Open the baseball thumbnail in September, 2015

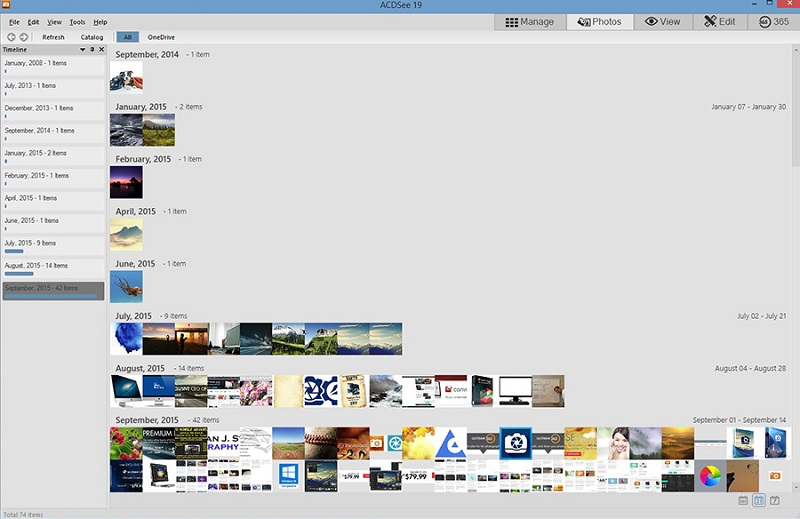pos(321,443)
